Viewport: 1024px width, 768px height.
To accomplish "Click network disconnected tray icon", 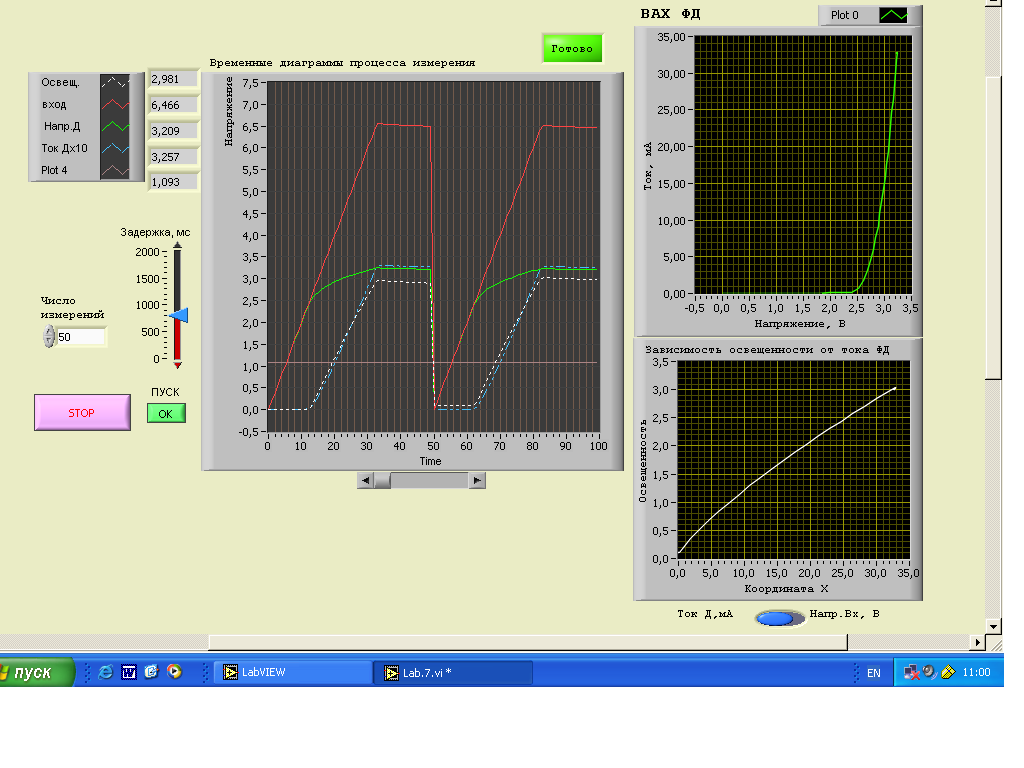I will (x=911, y=672).
